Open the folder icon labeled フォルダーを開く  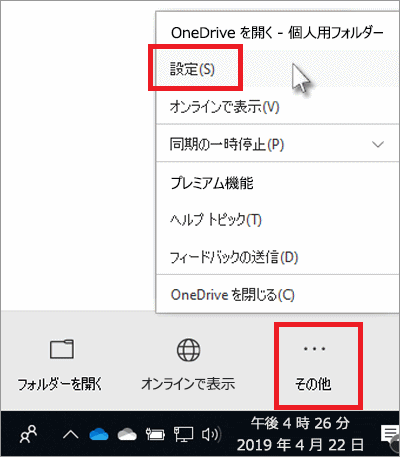(x=62, y=349)
